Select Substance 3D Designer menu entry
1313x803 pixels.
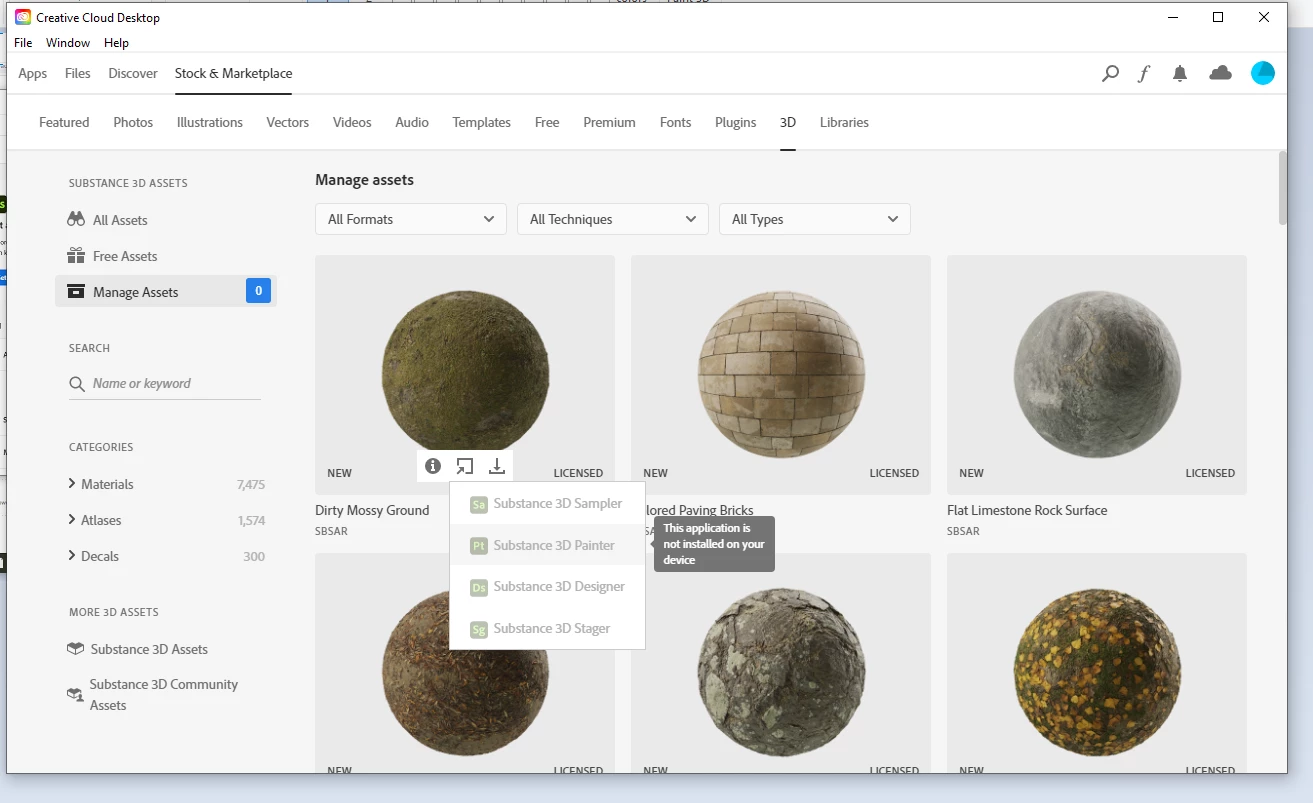click(x=547, y=587)
